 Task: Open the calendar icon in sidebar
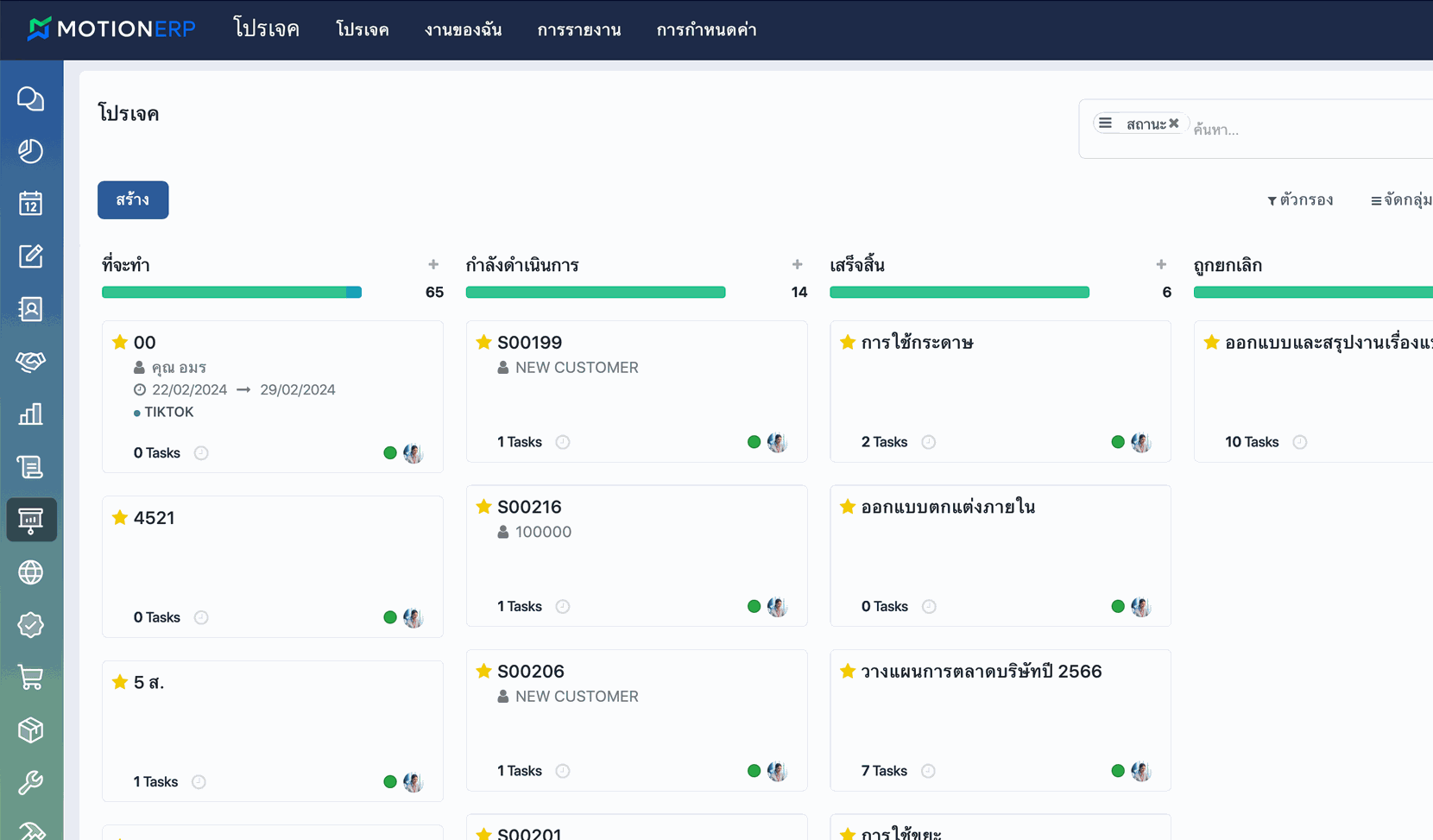[x=31, y=204]
